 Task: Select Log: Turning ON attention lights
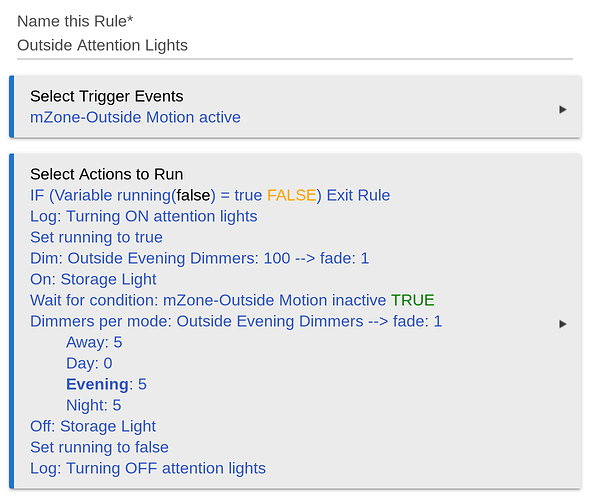point(144,217)
